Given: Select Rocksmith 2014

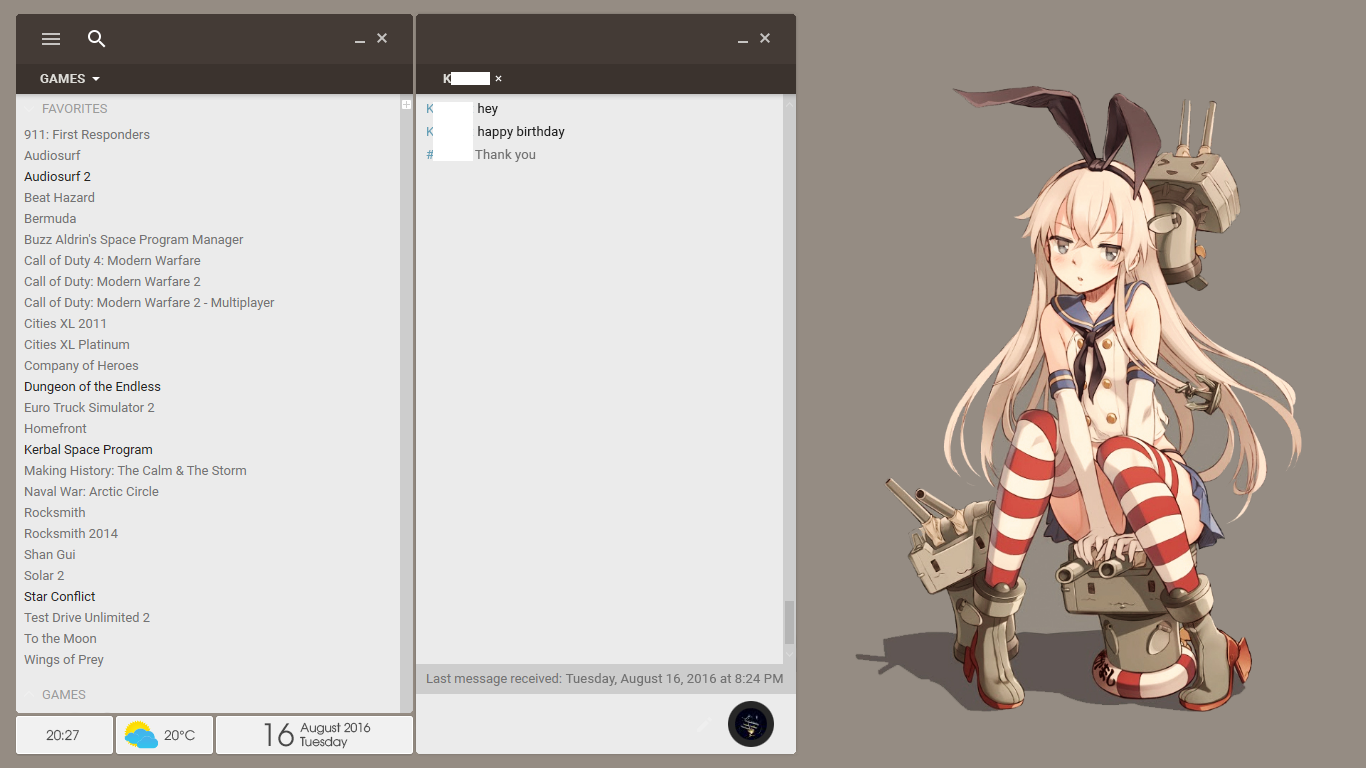Looking at the screenshot, I should [71, 534].
